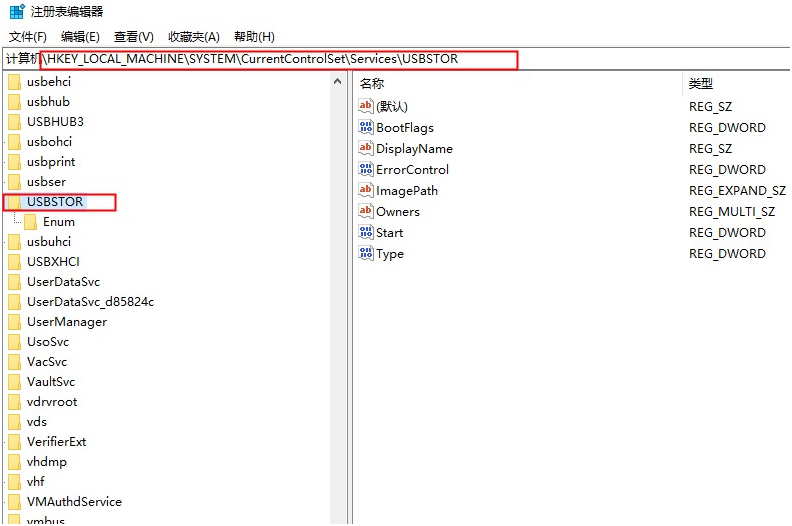Click the DisplayName string value icon
The height and width of the screenshot is (526, 792).
click(366, 148)
